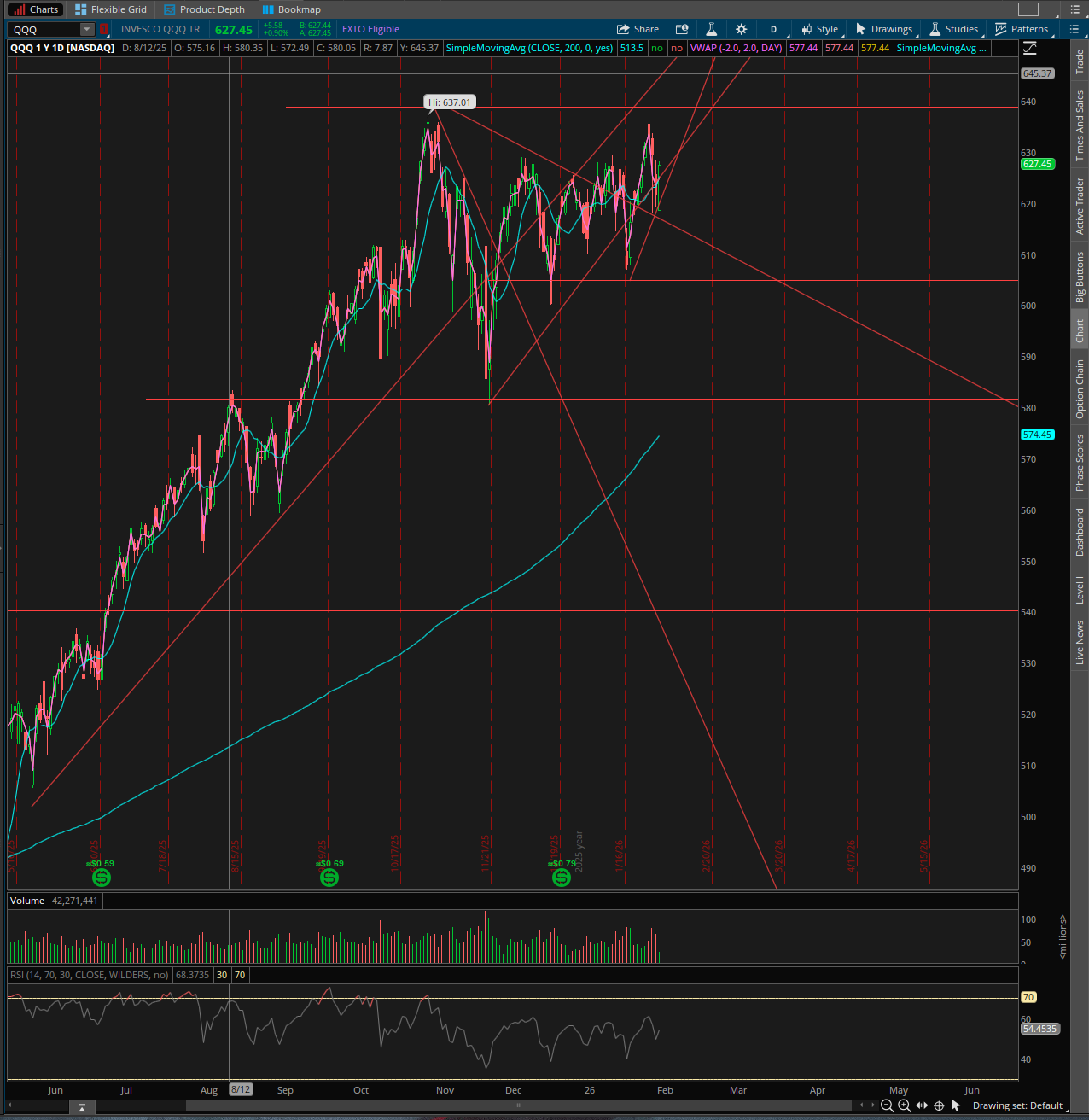
Task: Click the QQQ symbol input field
Action: 44,29
